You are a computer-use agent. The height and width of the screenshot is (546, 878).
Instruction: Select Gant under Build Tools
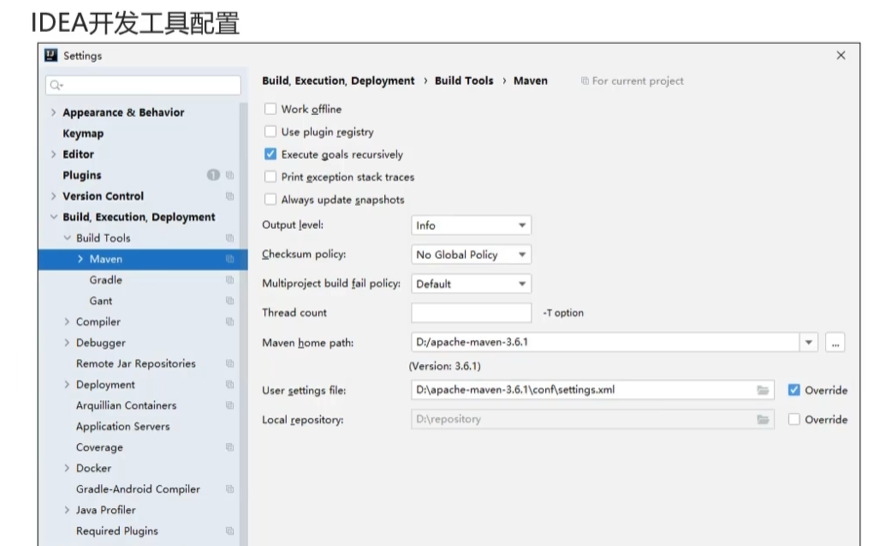point(101,301)
